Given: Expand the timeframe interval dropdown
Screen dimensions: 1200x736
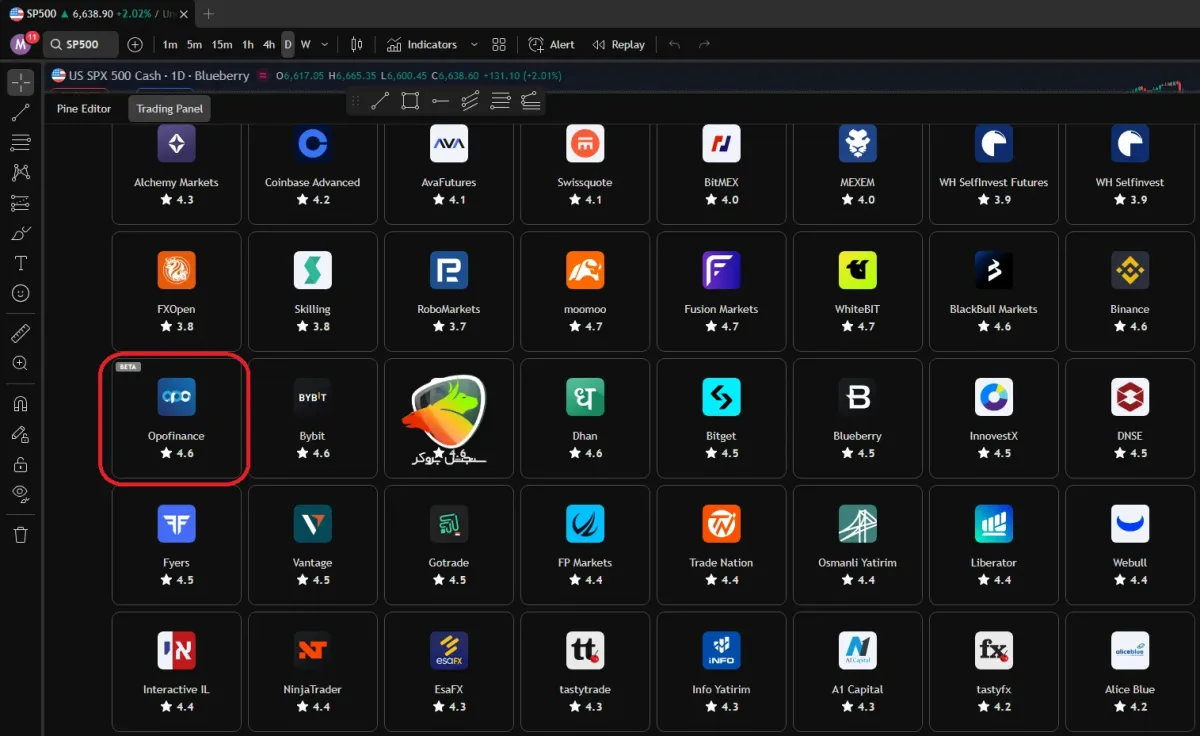Looking at the screenshot, I should click(325, 45).
